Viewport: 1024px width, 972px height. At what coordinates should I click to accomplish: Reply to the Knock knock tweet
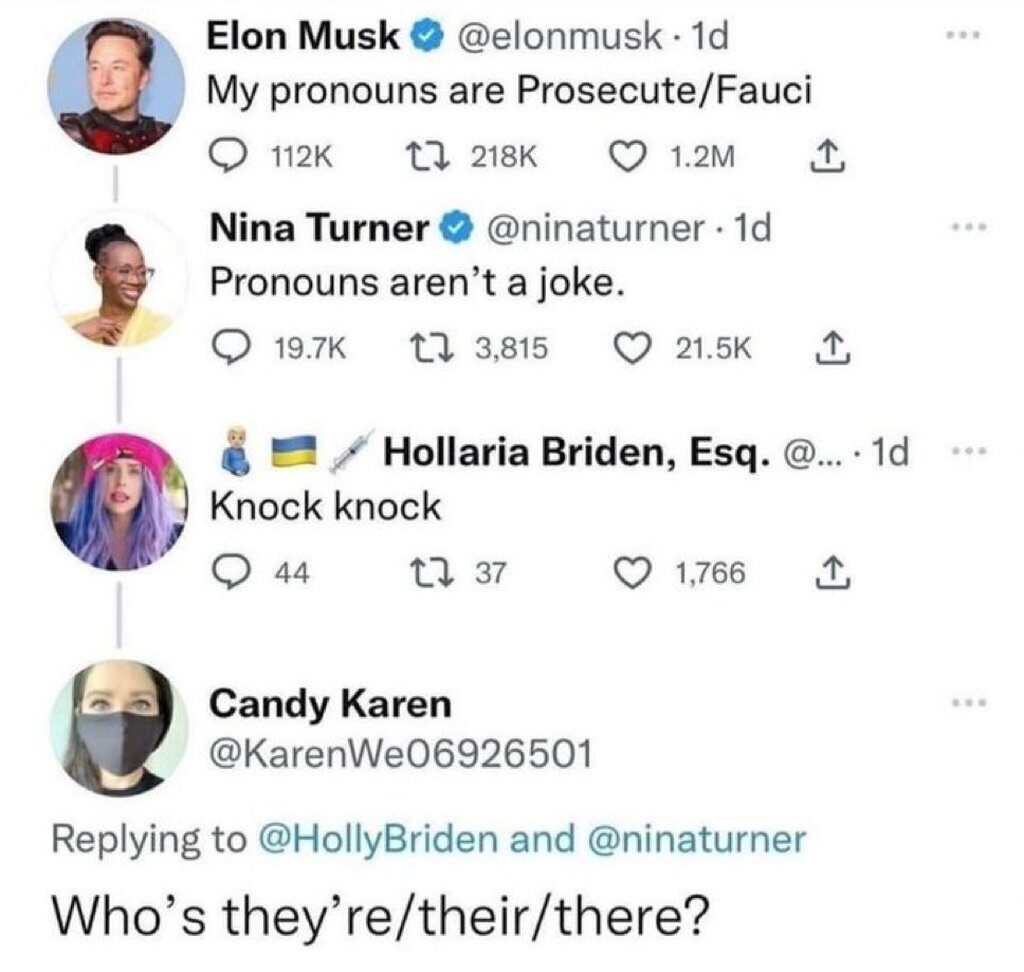pos(229,574)
